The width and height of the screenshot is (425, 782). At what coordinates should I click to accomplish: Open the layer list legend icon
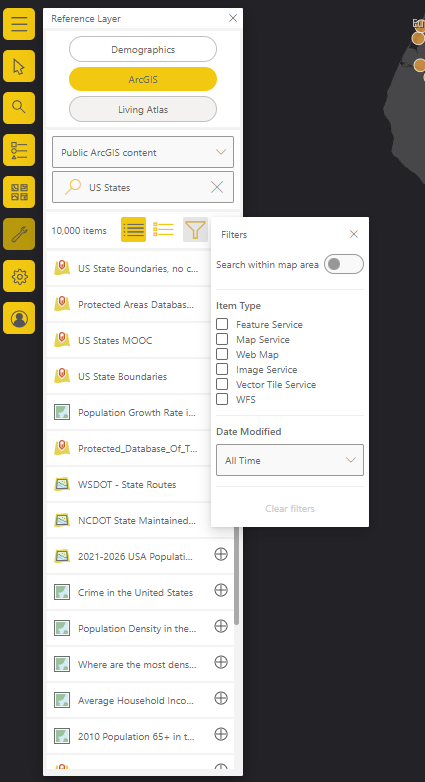19,150
